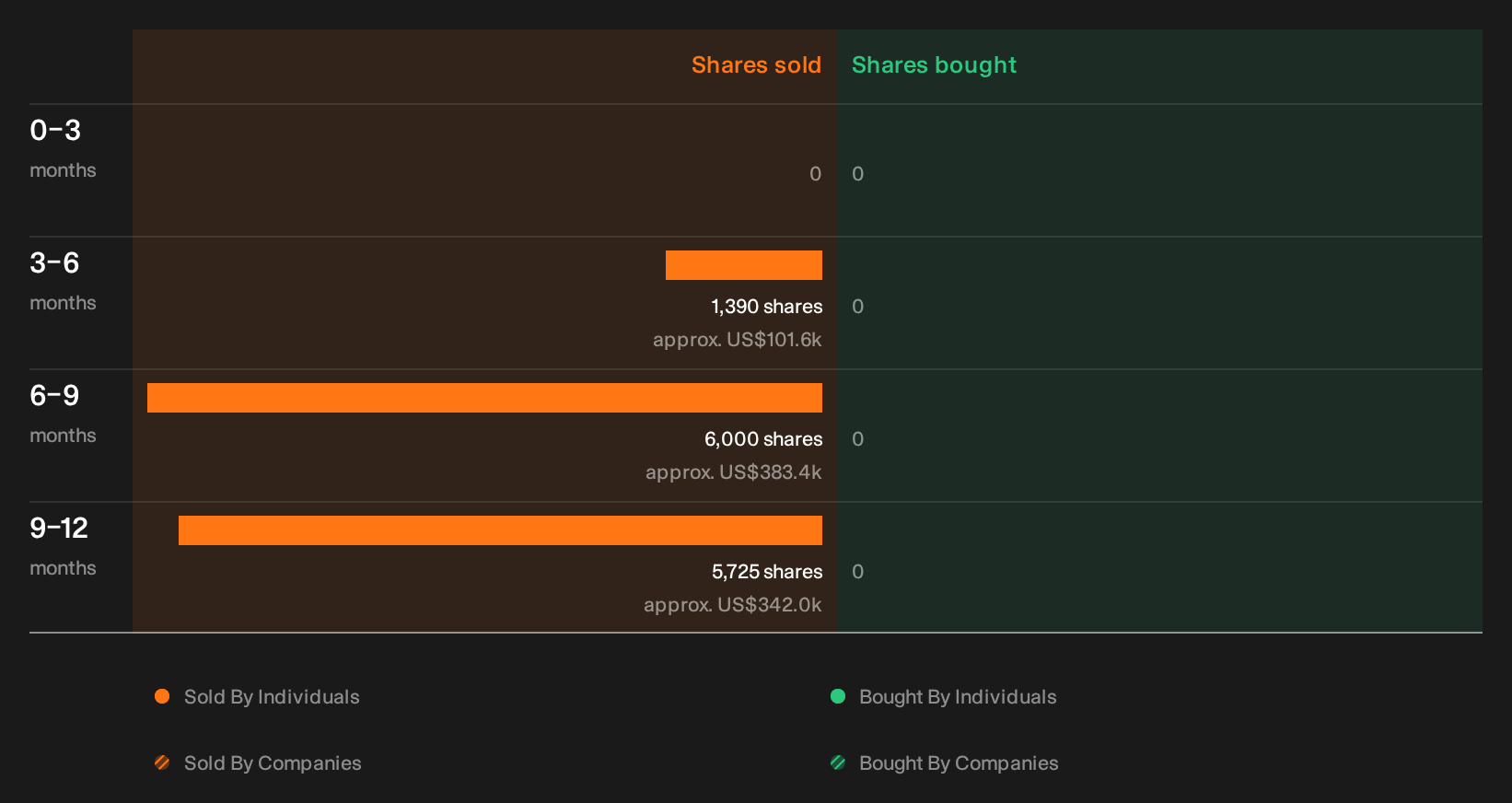Click the 1,390 shares value
This screenshot has width=1512, height=803.
[767, 307]
